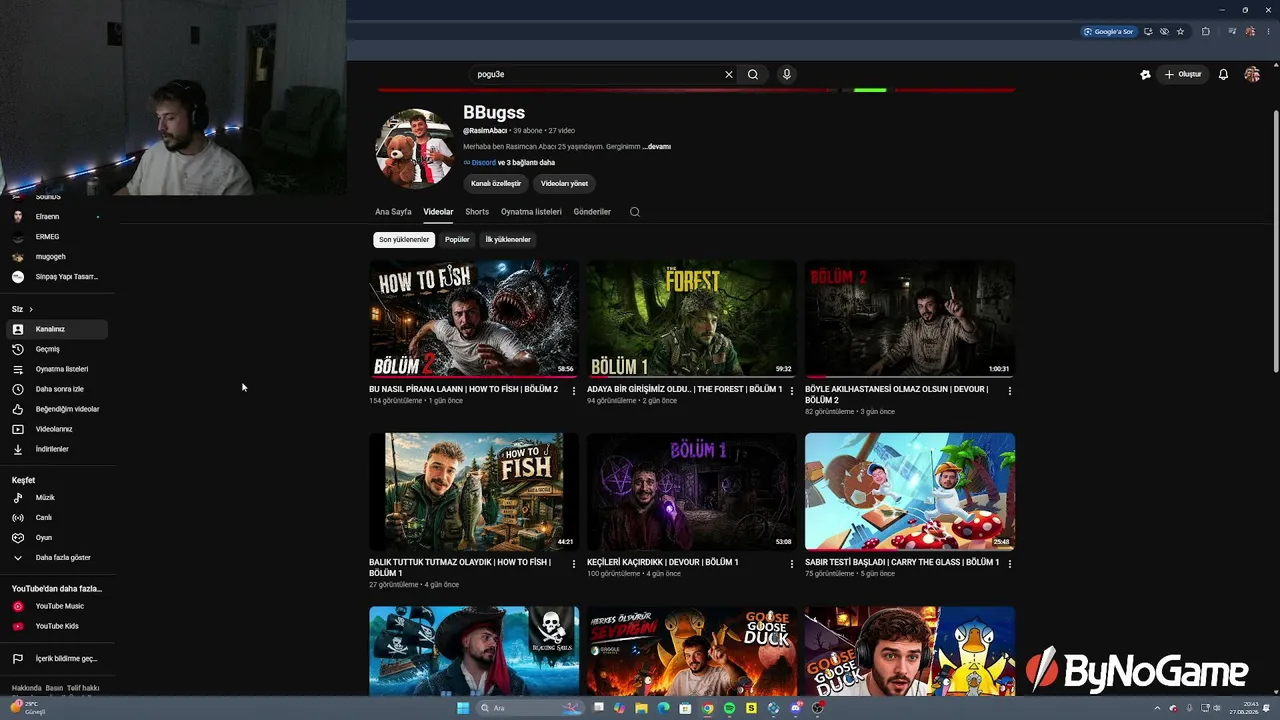Click the install app icon in address bar
The width and height of the screenshot is (1280, 720).
pos(1148,31)
